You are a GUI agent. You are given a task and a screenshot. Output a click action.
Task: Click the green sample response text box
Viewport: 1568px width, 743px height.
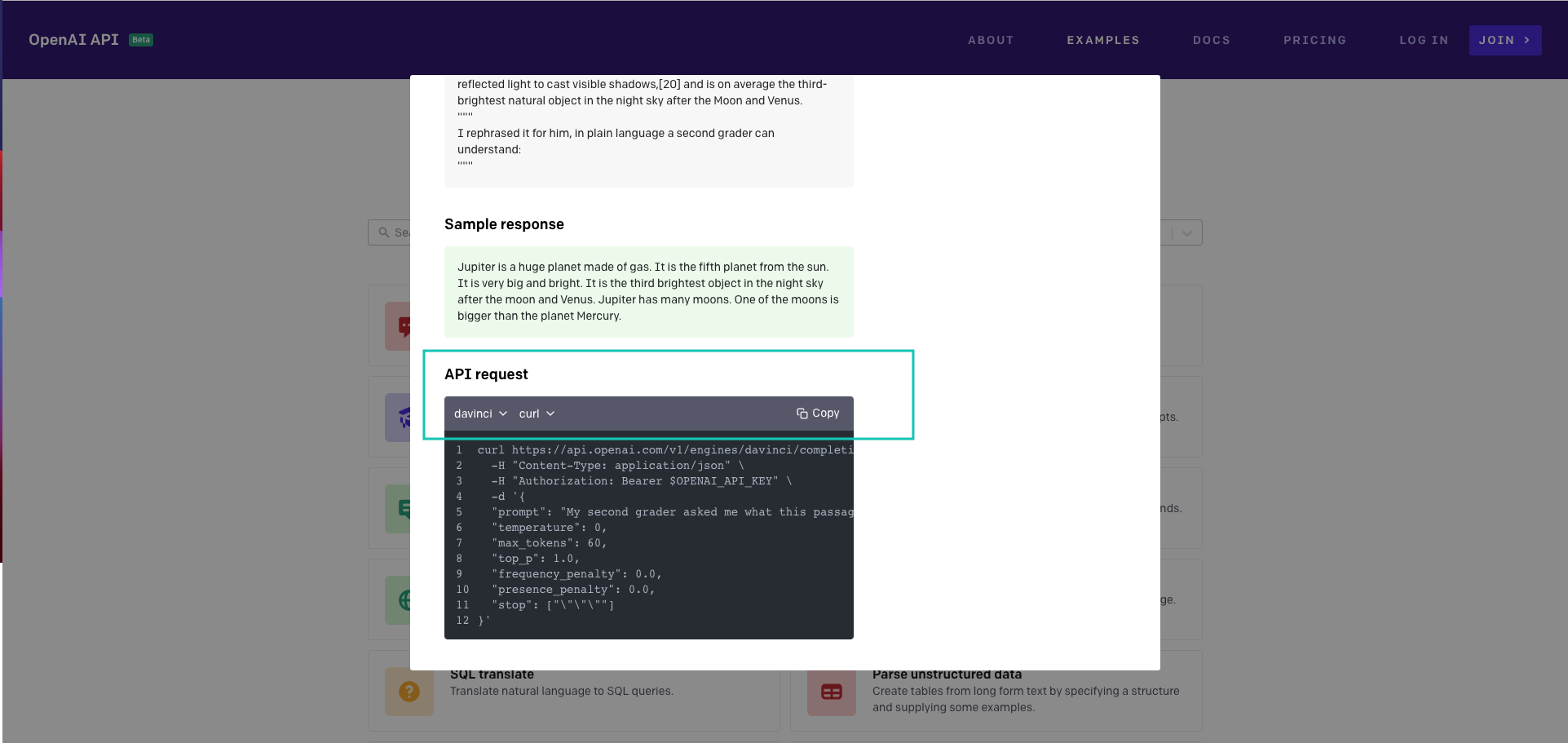click(x=649, y=292)
